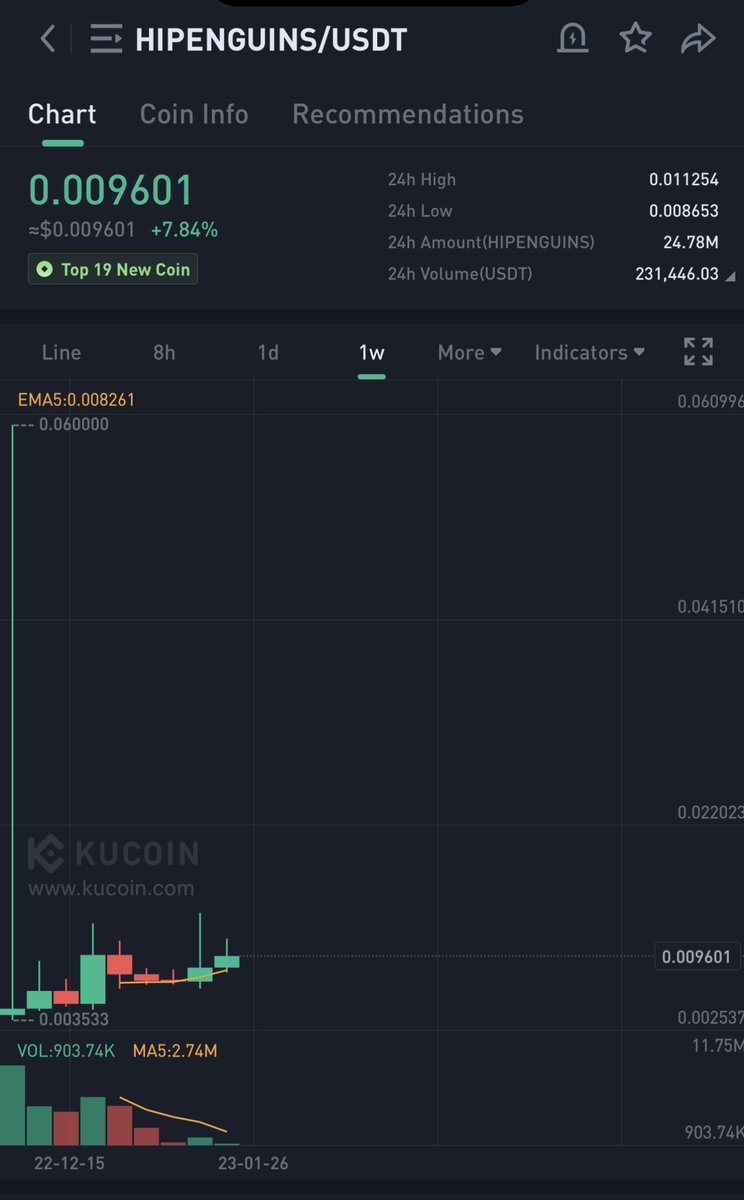Tap the MA5:2.74M label
The height and width of the screenshot is (1200, 744).
click(x=175, y=1051)
